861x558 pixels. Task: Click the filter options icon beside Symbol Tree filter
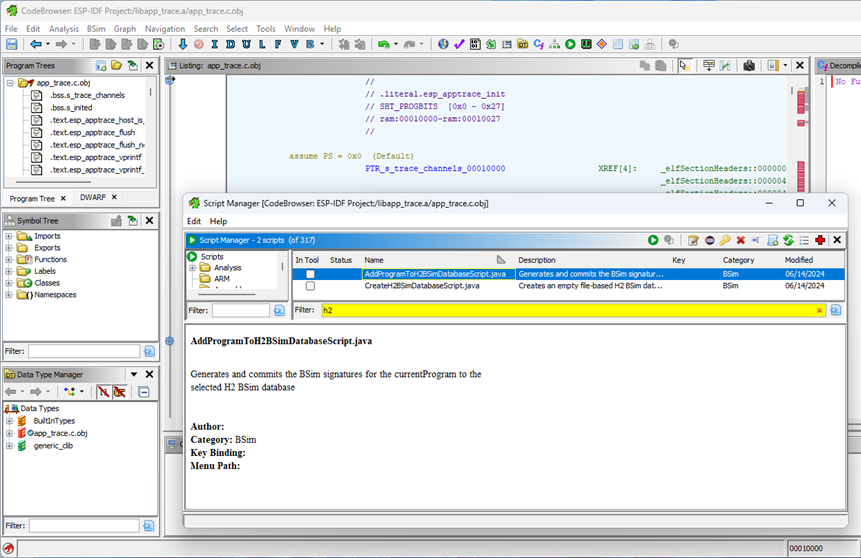click(x=149, y=351)
